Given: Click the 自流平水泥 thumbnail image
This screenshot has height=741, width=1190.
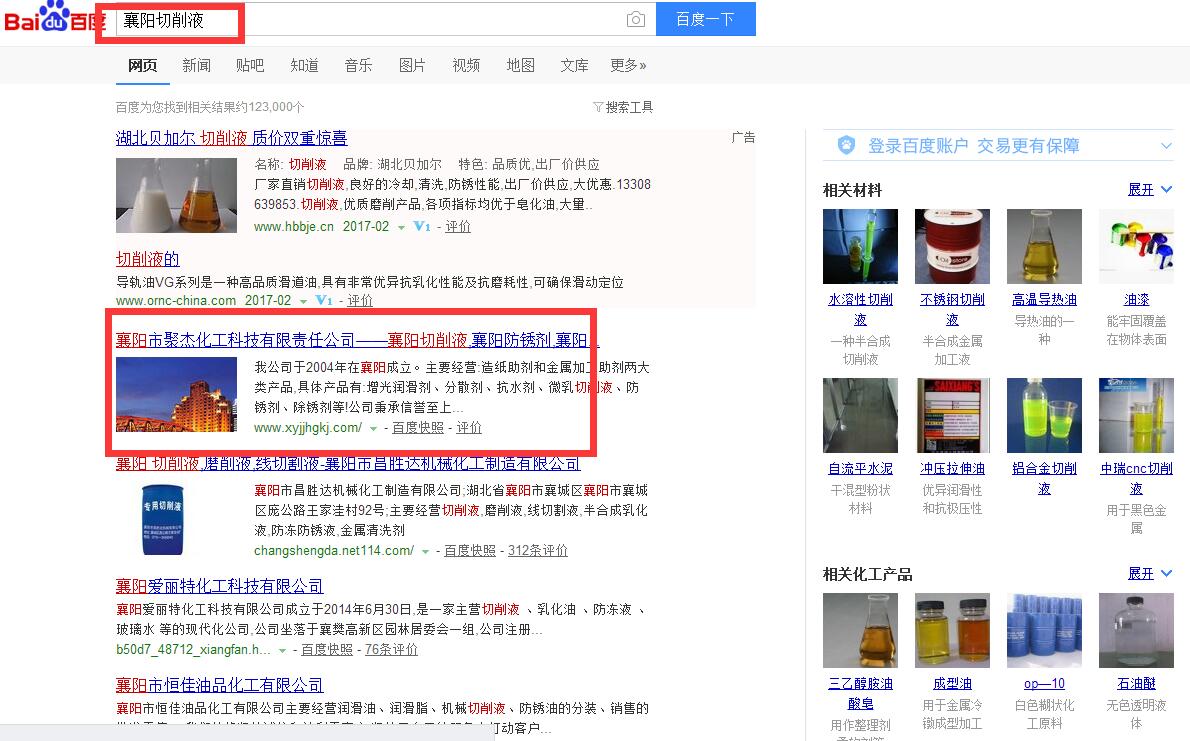Looking at the screenshot, I should click(x=861, y=415).
